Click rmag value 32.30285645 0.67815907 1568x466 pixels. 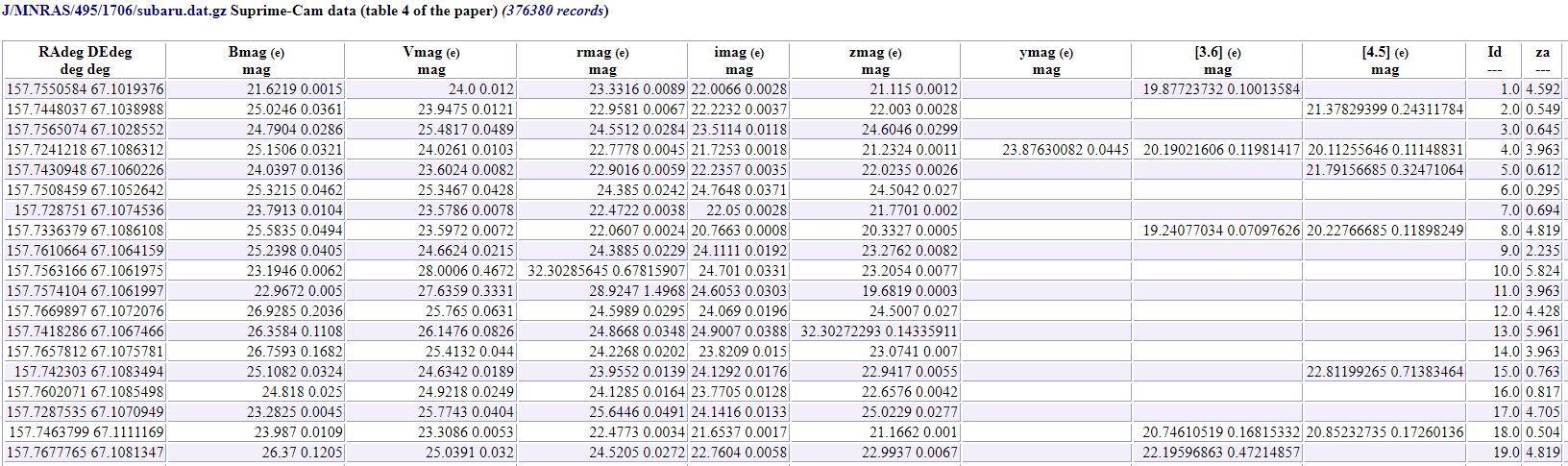[x=606, y=271]
